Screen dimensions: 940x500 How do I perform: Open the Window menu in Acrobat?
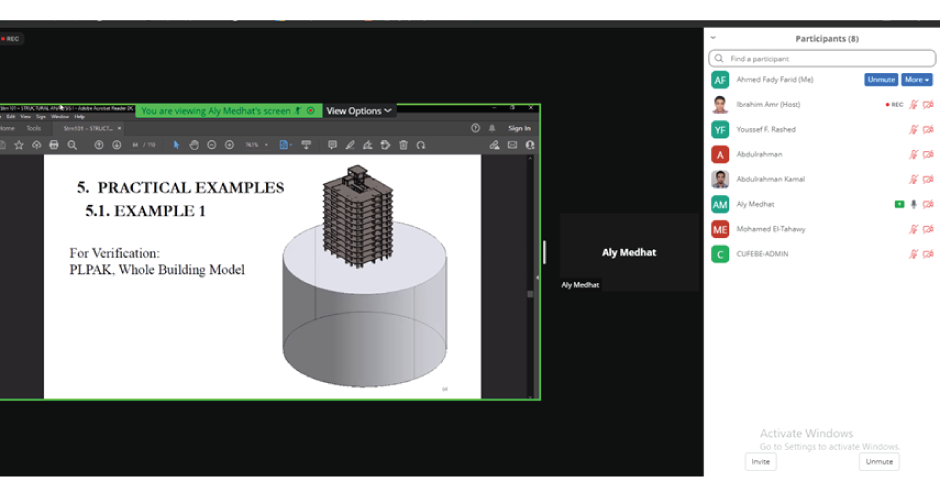point(60,117)
